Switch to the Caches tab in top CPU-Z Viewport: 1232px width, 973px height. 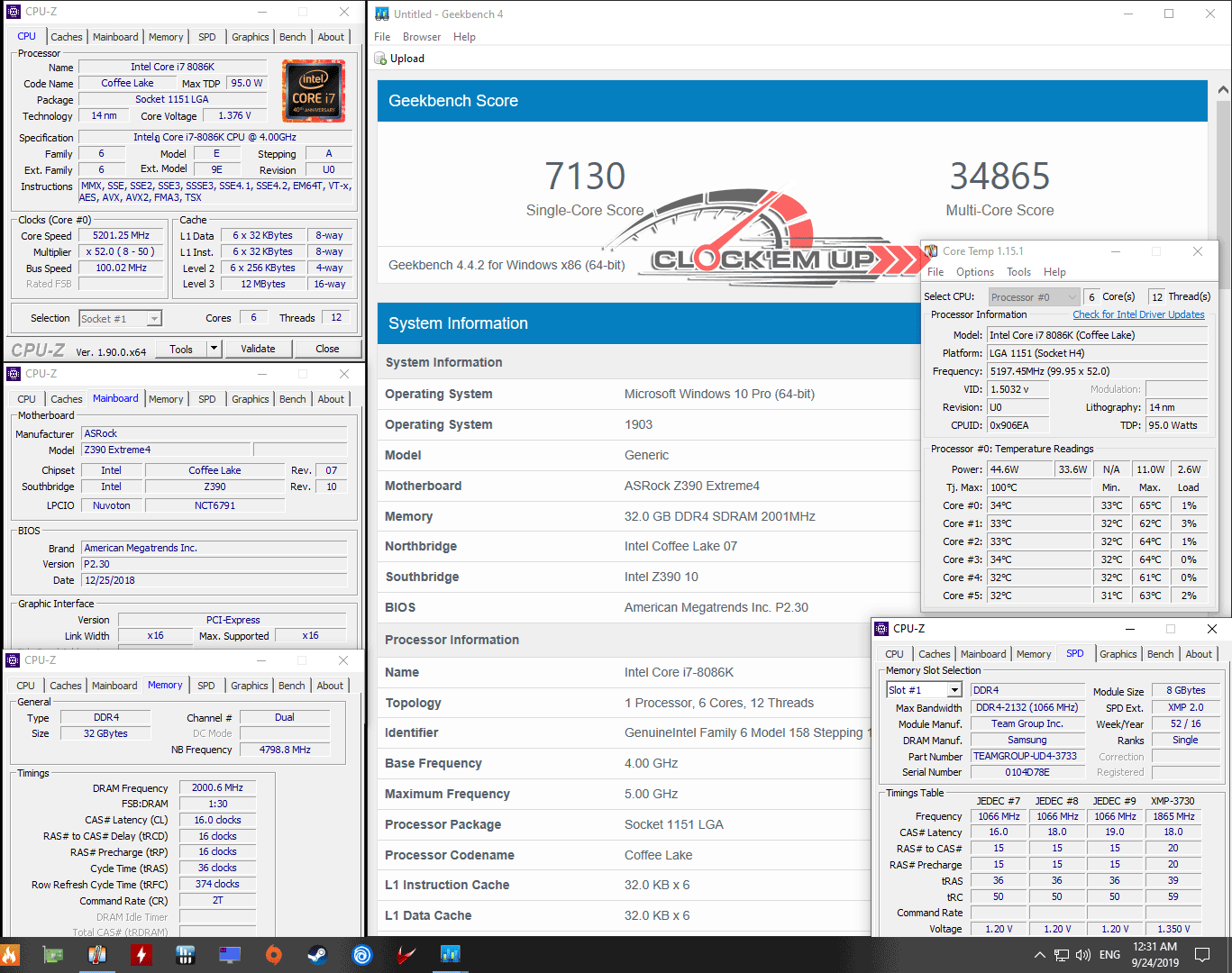[66, 37]
